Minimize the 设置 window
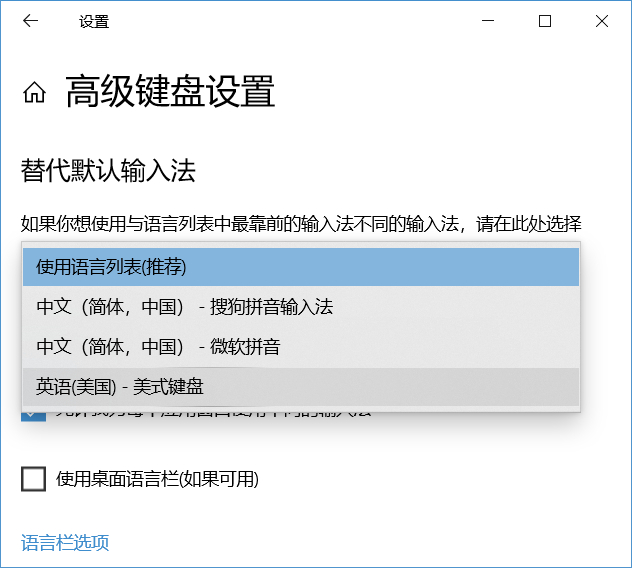 (488, 21)
